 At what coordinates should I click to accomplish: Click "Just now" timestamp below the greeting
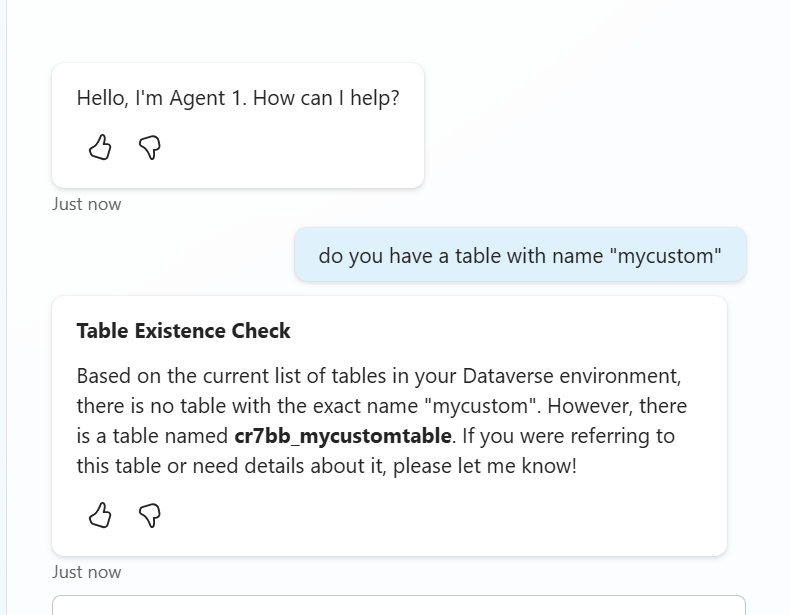[x=87, y=204]
